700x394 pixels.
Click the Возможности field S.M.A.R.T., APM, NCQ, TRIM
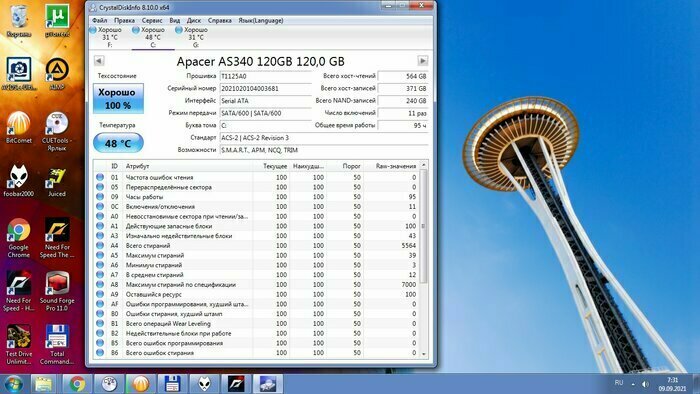click(x=324, y=150)
